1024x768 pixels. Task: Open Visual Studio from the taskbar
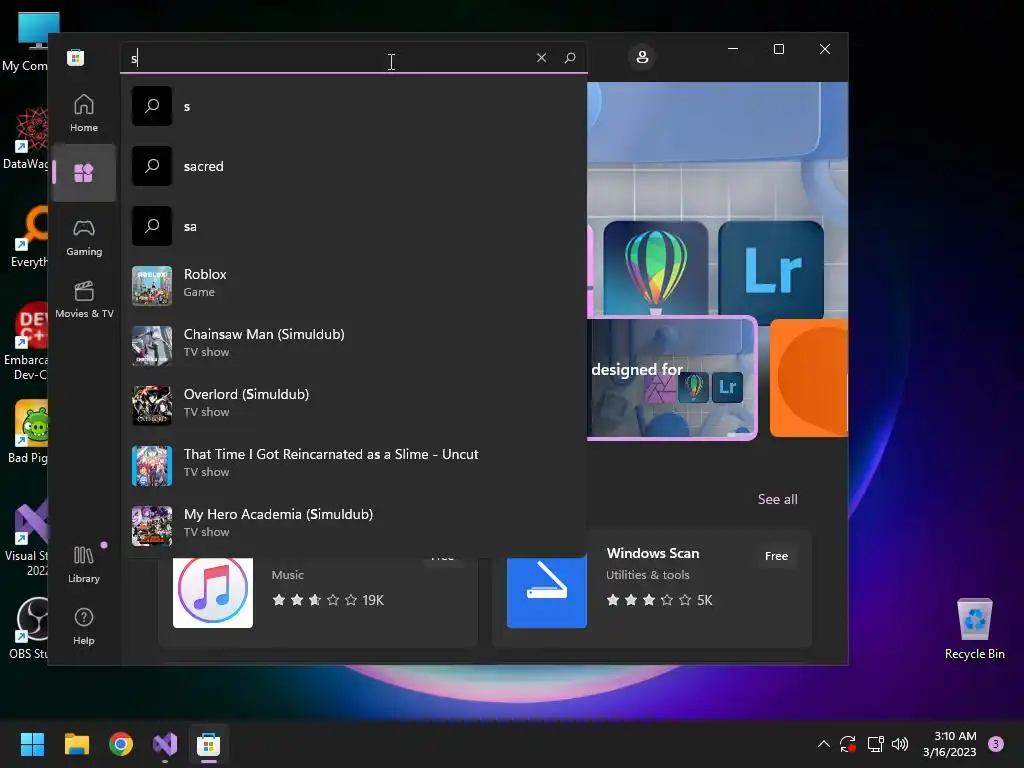click(165, 744)
